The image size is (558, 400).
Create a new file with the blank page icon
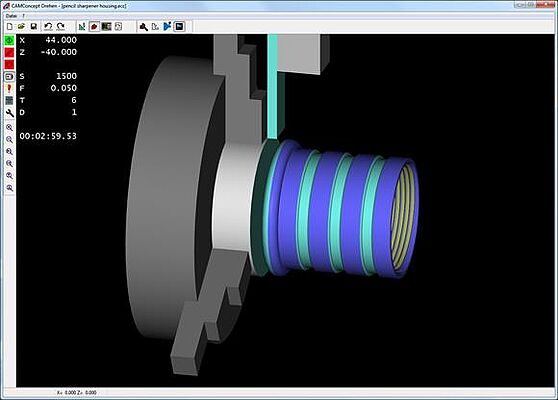[x=10, y=27]
